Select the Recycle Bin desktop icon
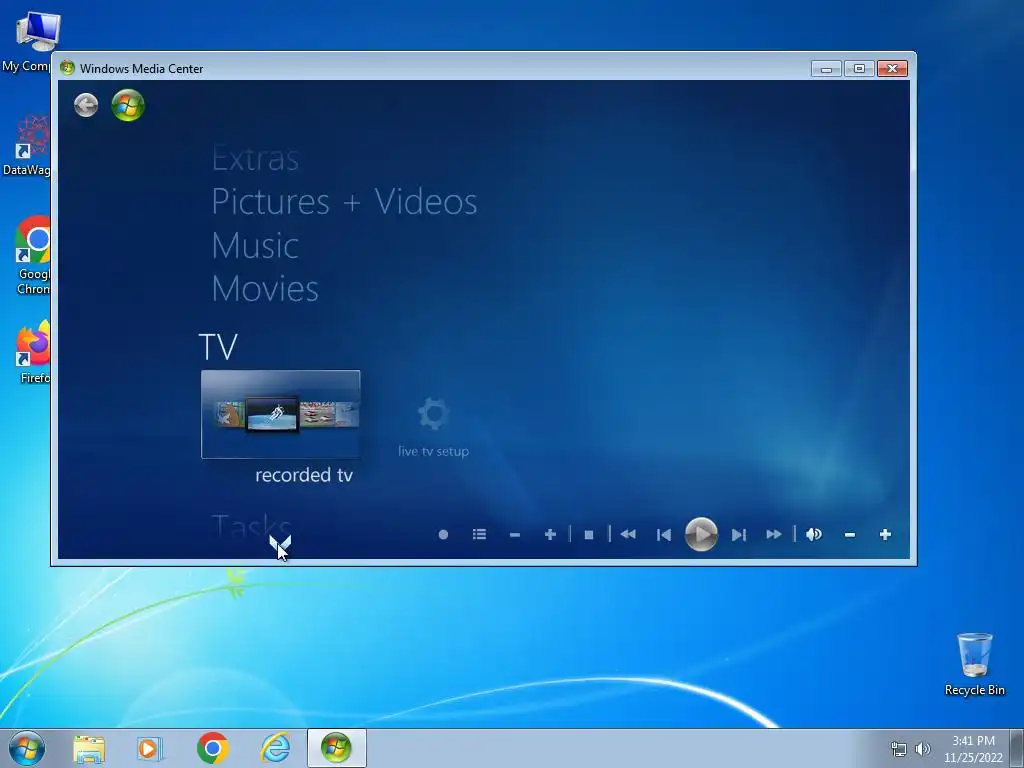The width and height of the screenshot is (1024, 768). coord(974,664)
